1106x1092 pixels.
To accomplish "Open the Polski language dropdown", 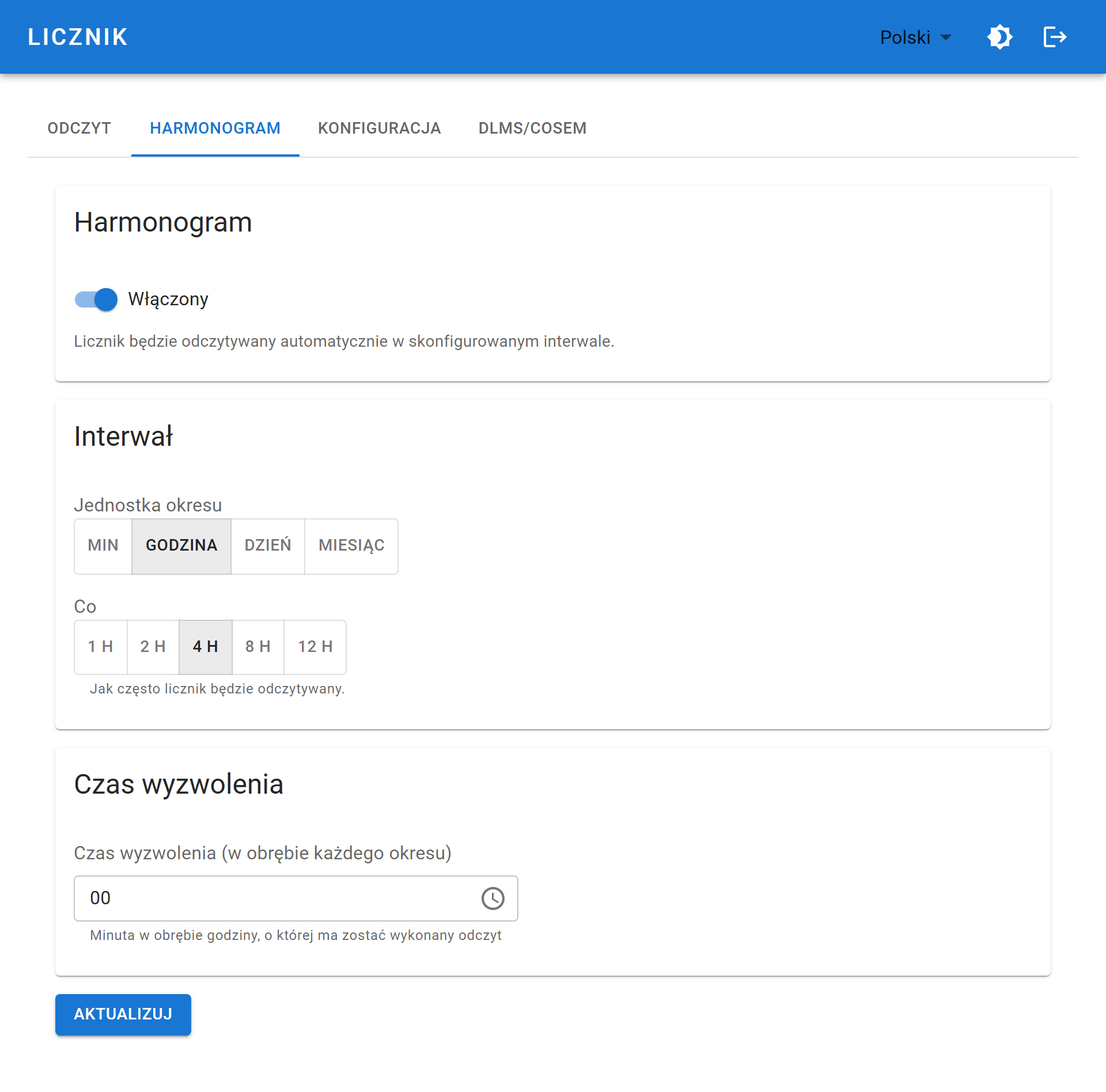I will 915,37.
